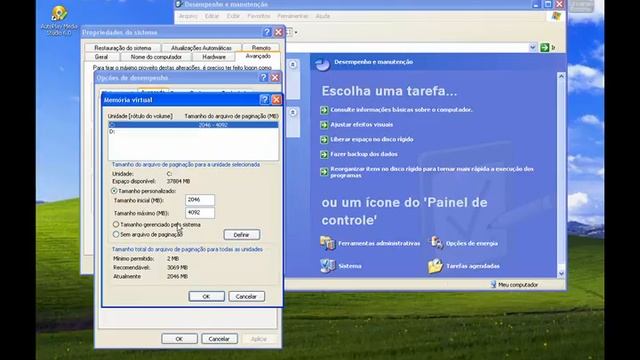Click Definir button
This screenshot has height=360, width=640.
pos(242,235)
